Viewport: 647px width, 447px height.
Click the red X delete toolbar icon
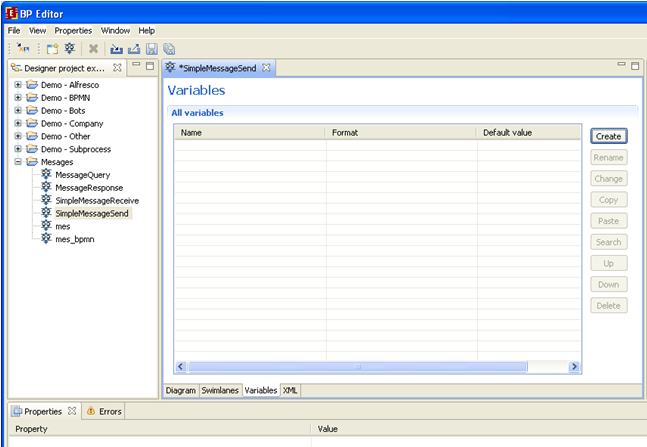coord(94,48)
